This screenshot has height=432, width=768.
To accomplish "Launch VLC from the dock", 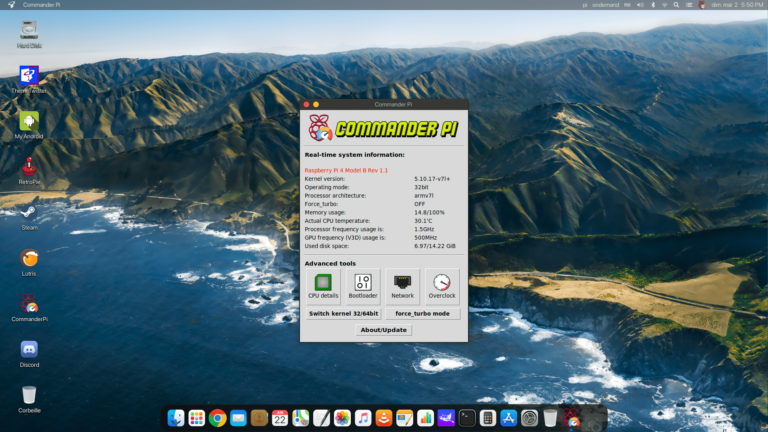I will (384, 418).
